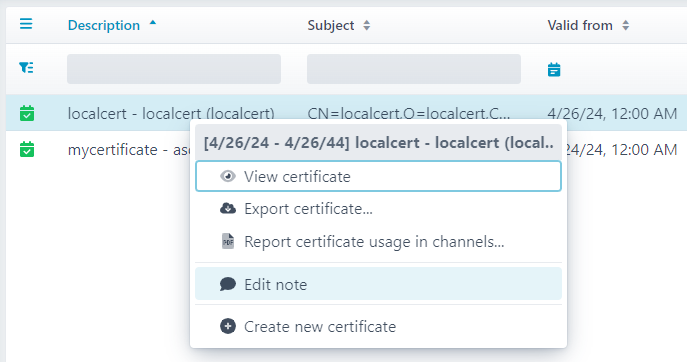Click the '4/26/24, 12:00 AM' valid from cell
The width and height of the screenshot is (687, 362).
[612, 114]
